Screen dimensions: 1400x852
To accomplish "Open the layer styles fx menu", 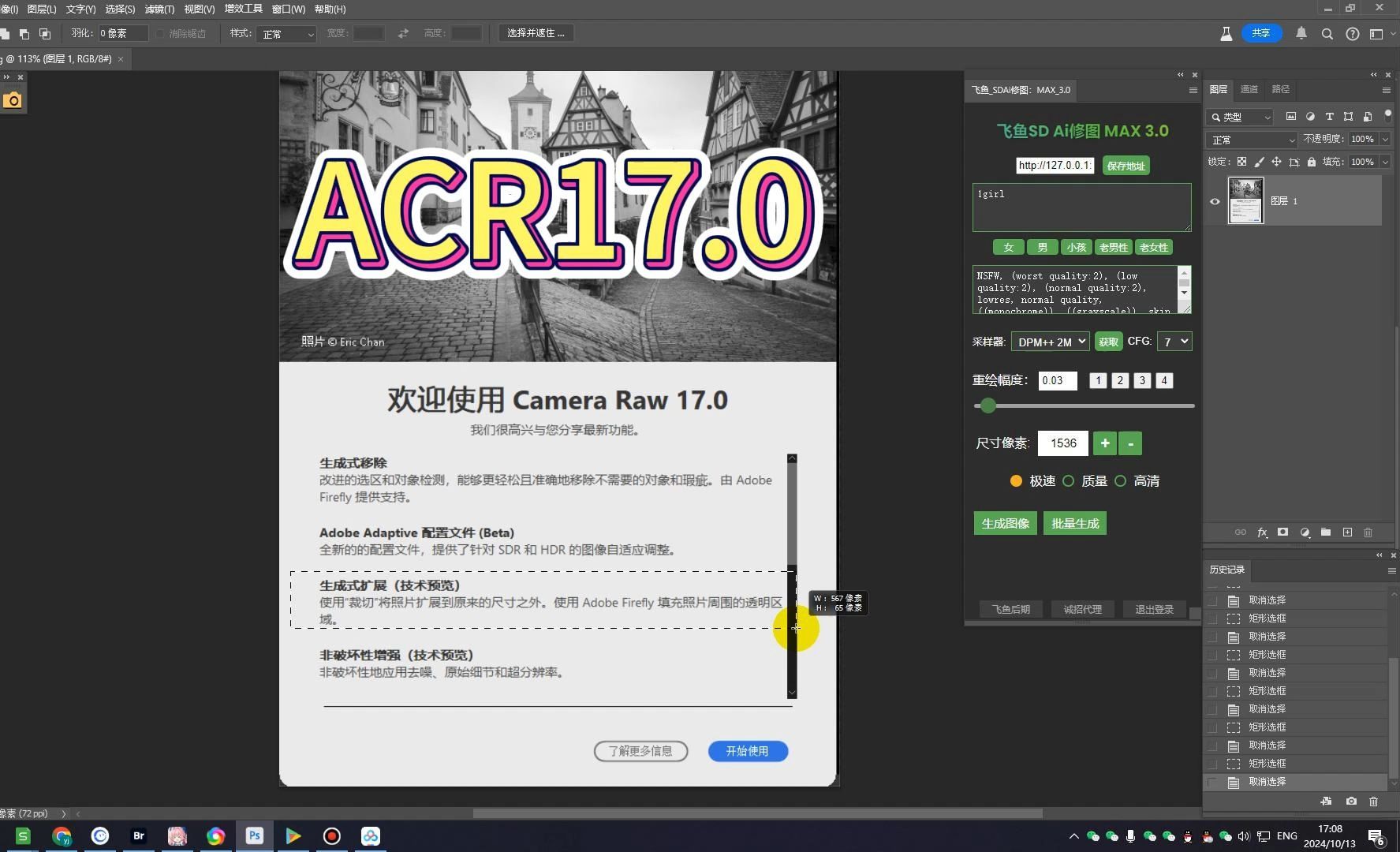I will point(1262,532).
